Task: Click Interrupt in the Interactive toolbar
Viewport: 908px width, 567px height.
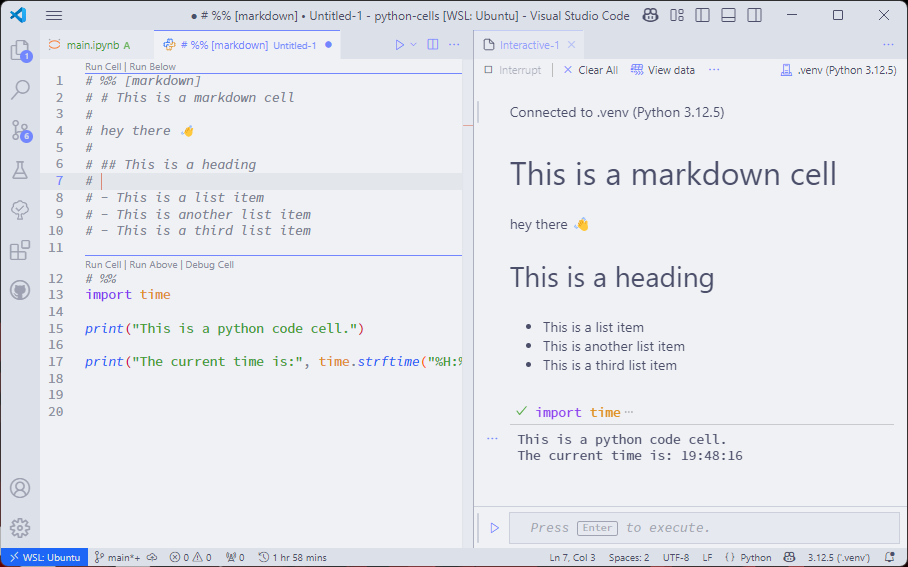Action: click(x=512, y=70)
